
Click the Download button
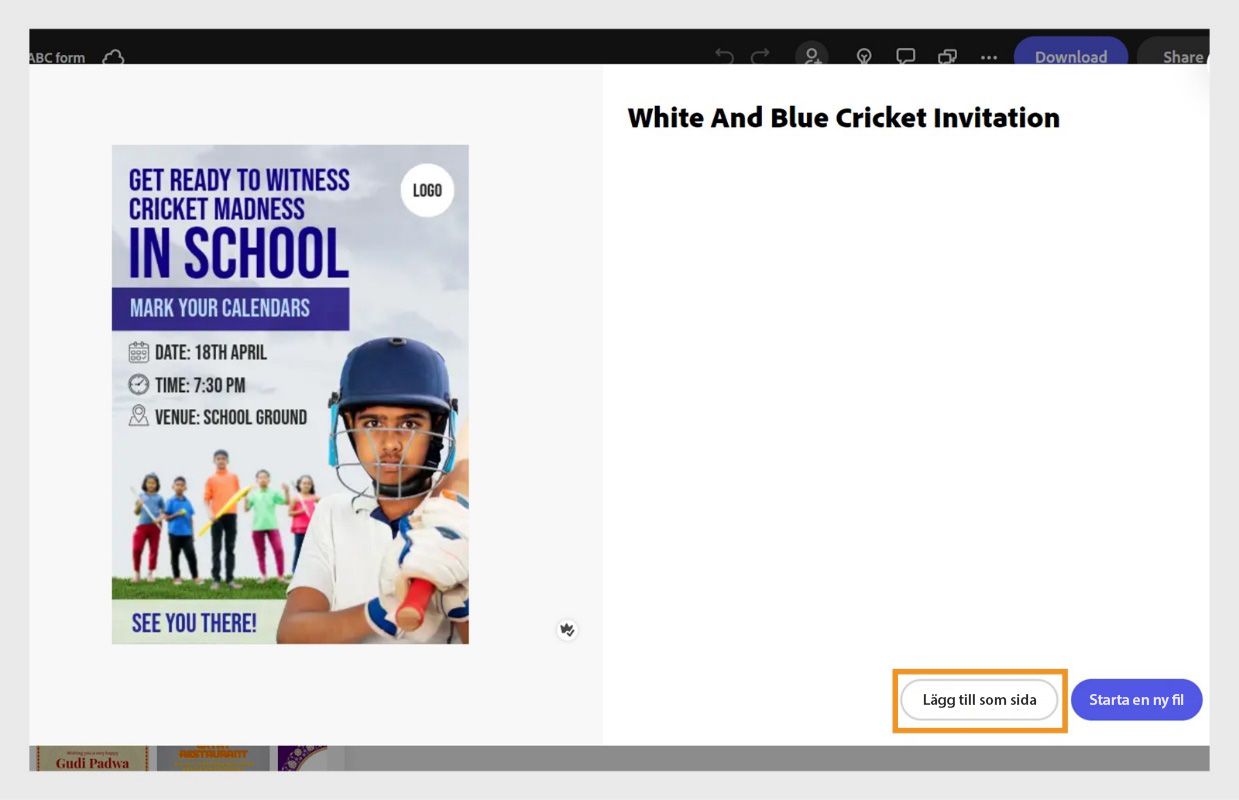coord(1071,55)
